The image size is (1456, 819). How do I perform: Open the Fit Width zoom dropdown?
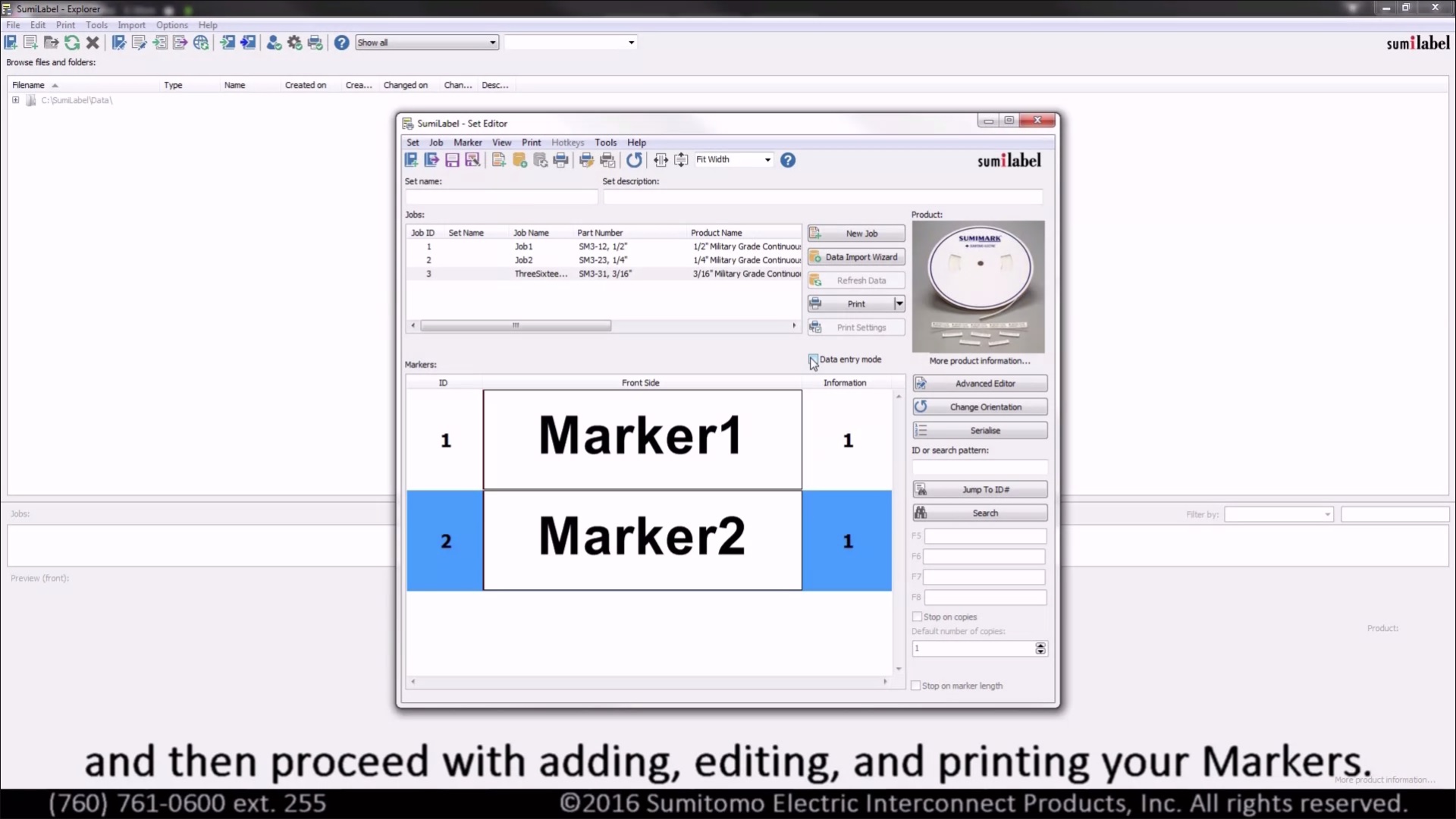[767, 160]
